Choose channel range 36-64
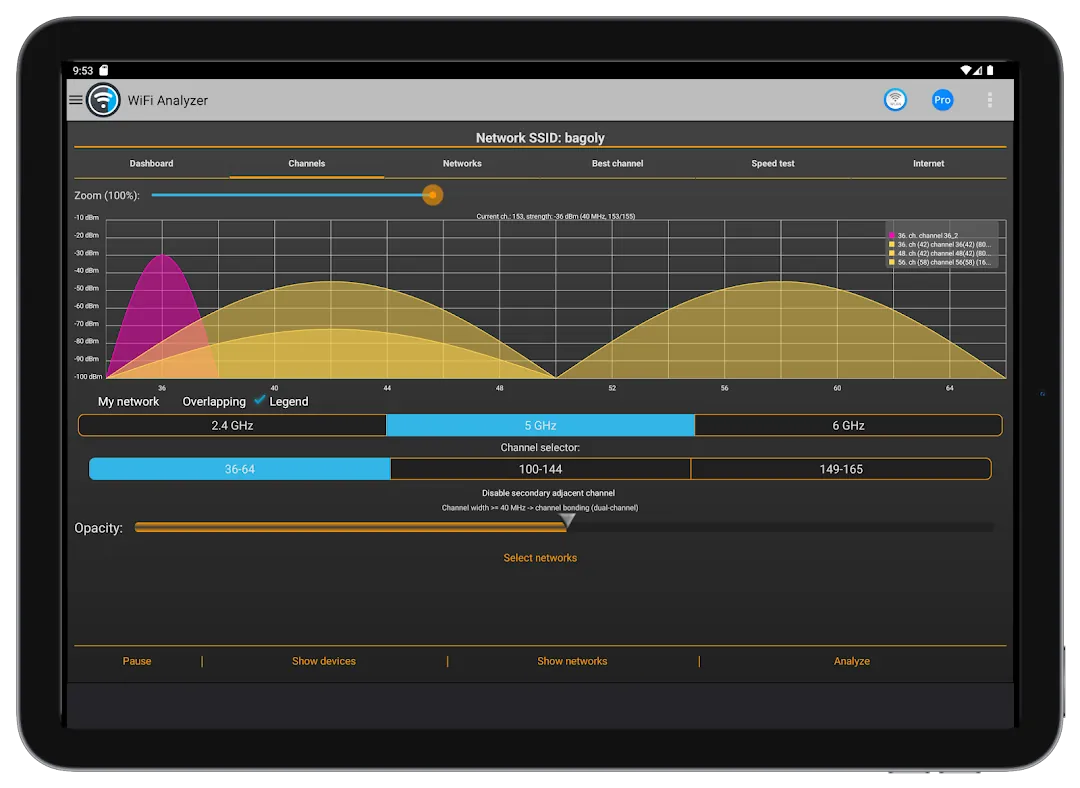This screenshot has width=1080, height=788. point(240,469)
